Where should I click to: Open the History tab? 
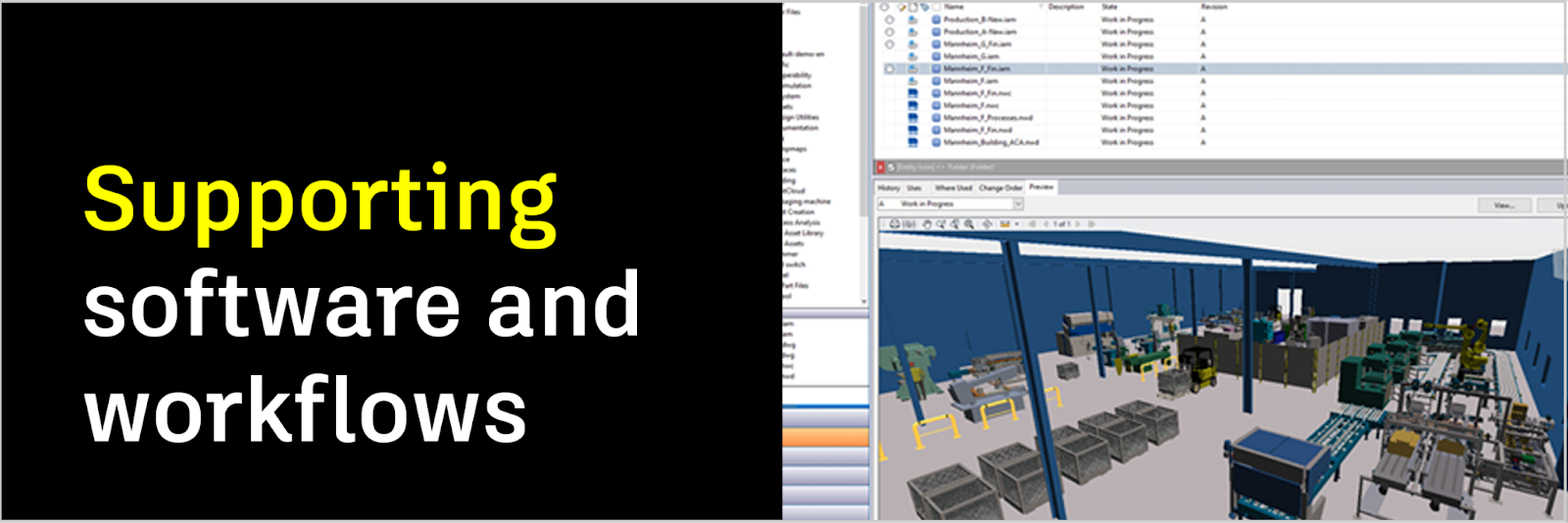point(889,187)
